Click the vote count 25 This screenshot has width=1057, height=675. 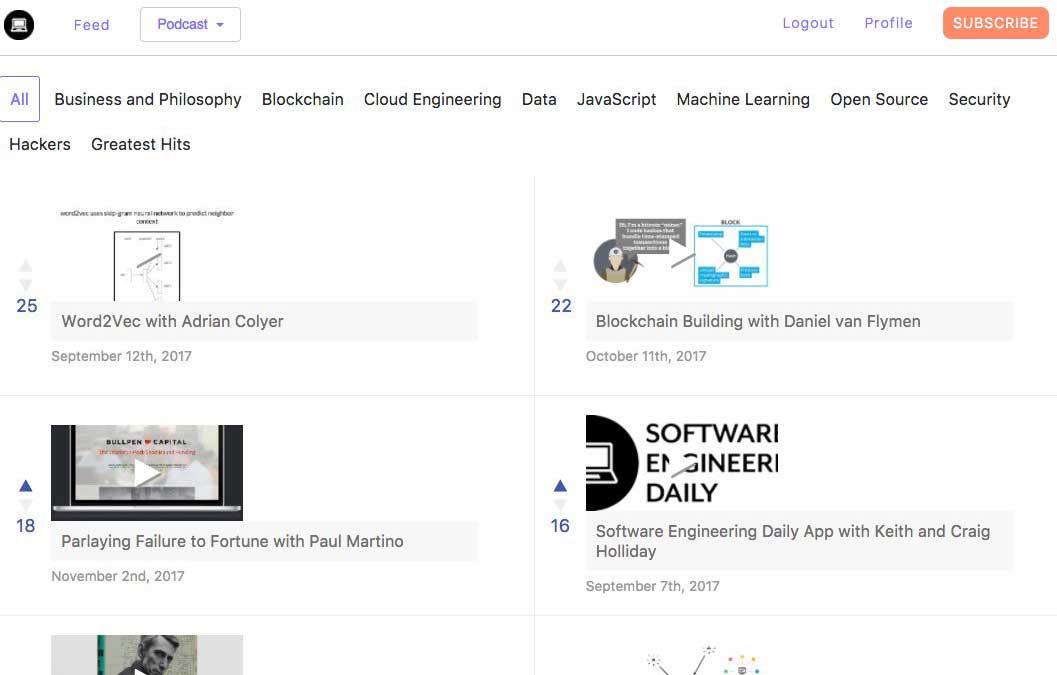click(x=27, y=305)
